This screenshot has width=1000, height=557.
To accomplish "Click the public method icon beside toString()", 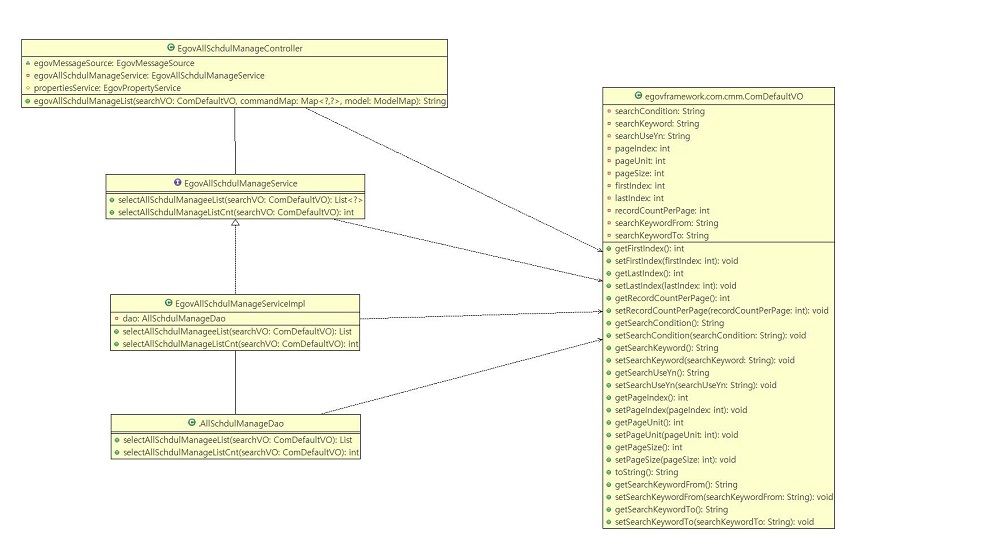I will (x=609, y=472).
